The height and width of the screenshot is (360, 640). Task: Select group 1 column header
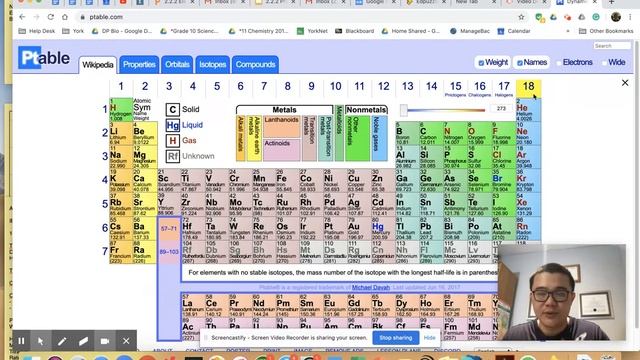point(121,87)
